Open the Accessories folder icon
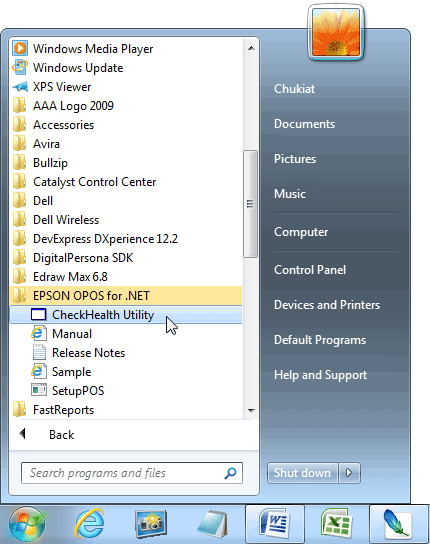Image resolution: width=430 pixels, height=544 pixels. pyautogui.click(x=19, y=125)
